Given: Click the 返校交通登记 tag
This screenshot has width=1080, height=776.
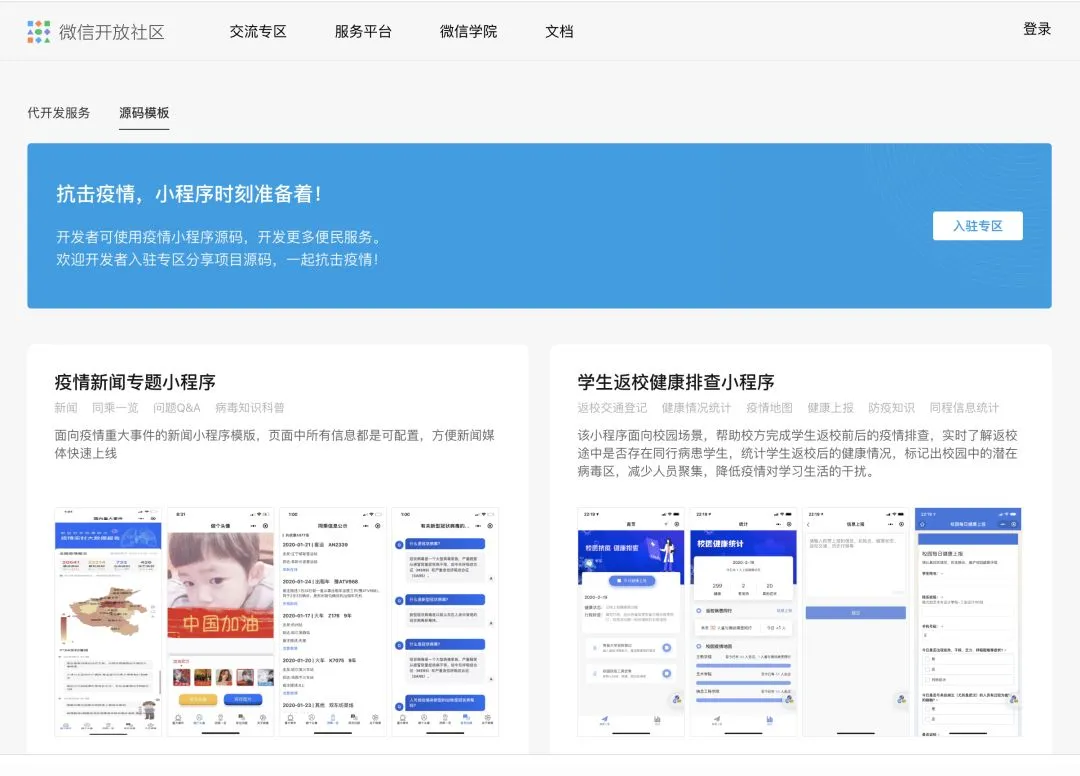Looking at the screenshot, I should coord(612,408).
